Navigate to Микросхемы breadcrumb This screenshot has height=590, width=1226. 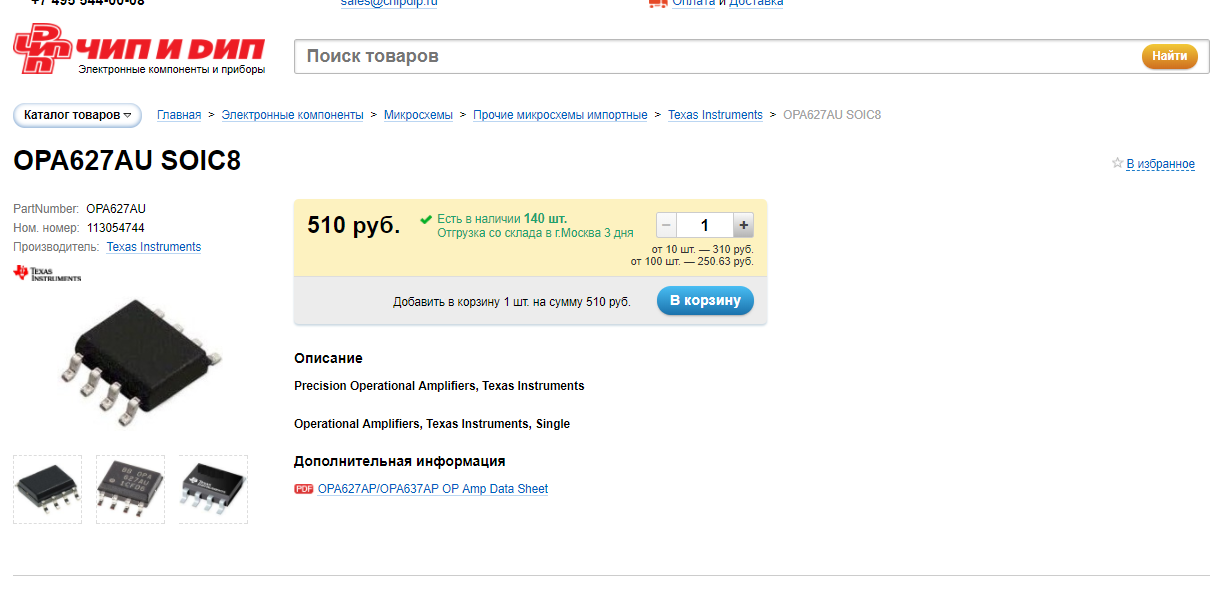pos(418,115)
